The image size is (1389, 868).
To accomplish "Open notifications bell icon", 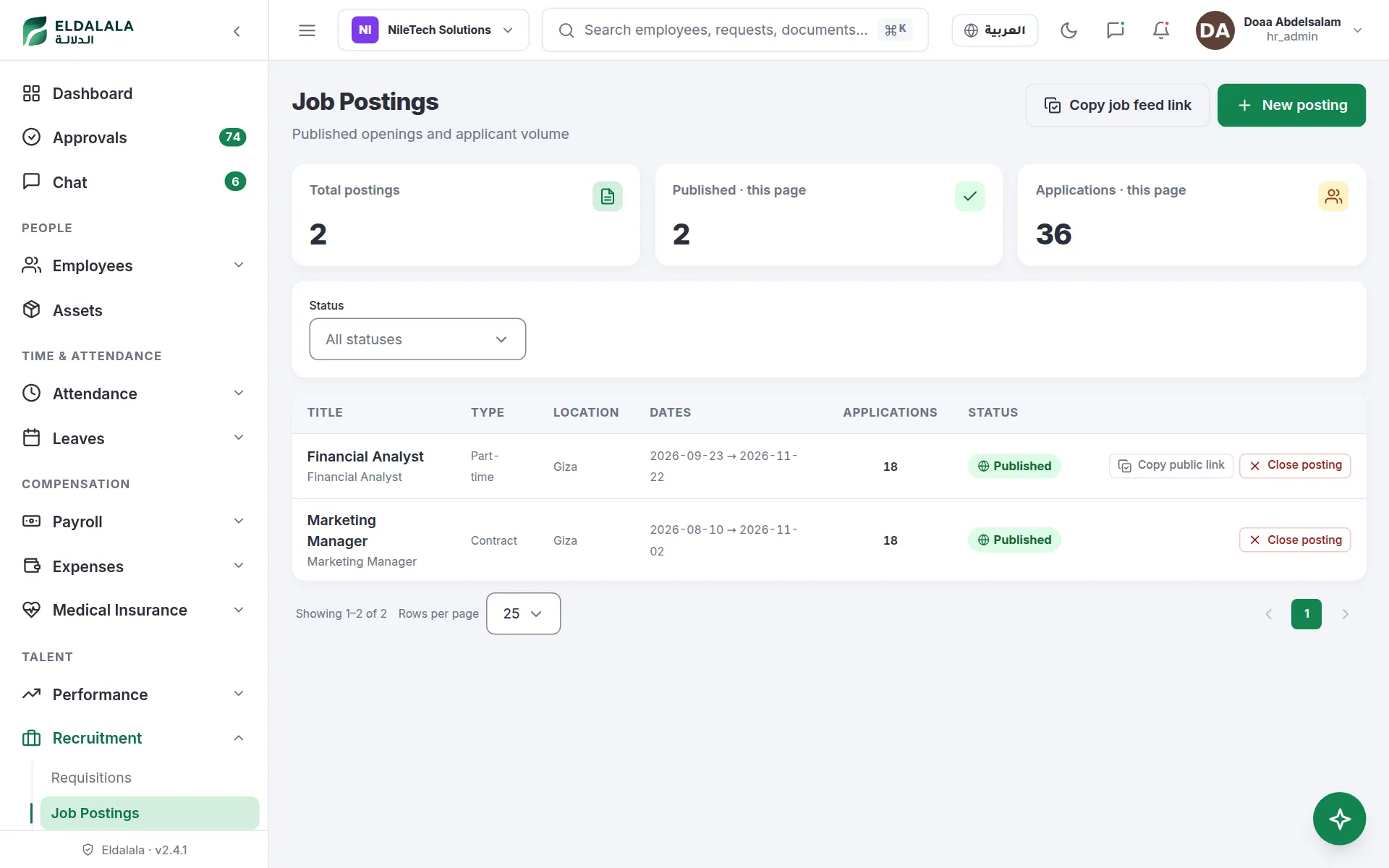I will [x=1161, y=30].
